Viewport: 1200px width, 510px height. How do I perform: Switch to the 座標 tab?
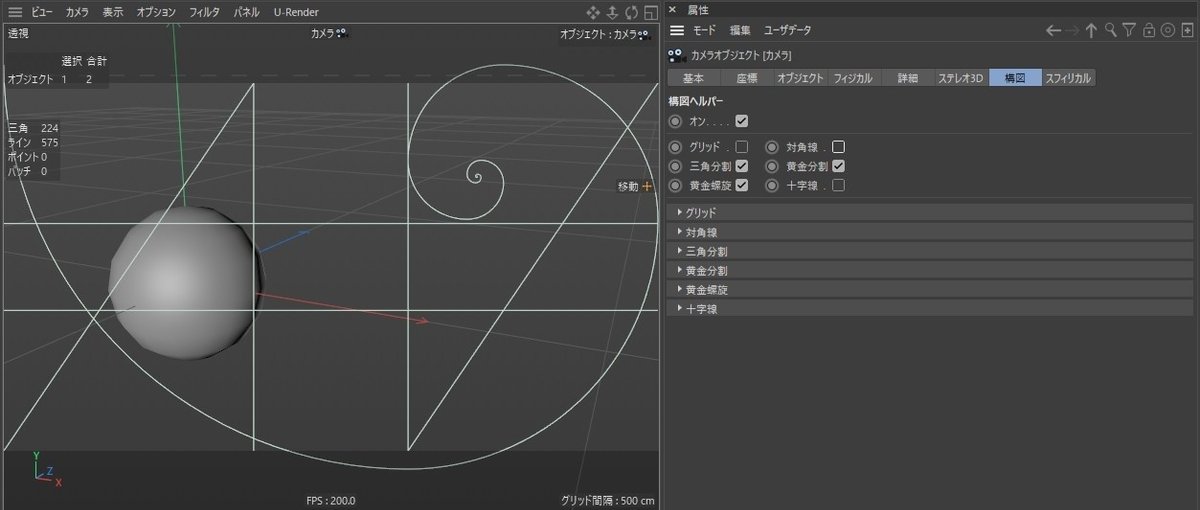747,78
